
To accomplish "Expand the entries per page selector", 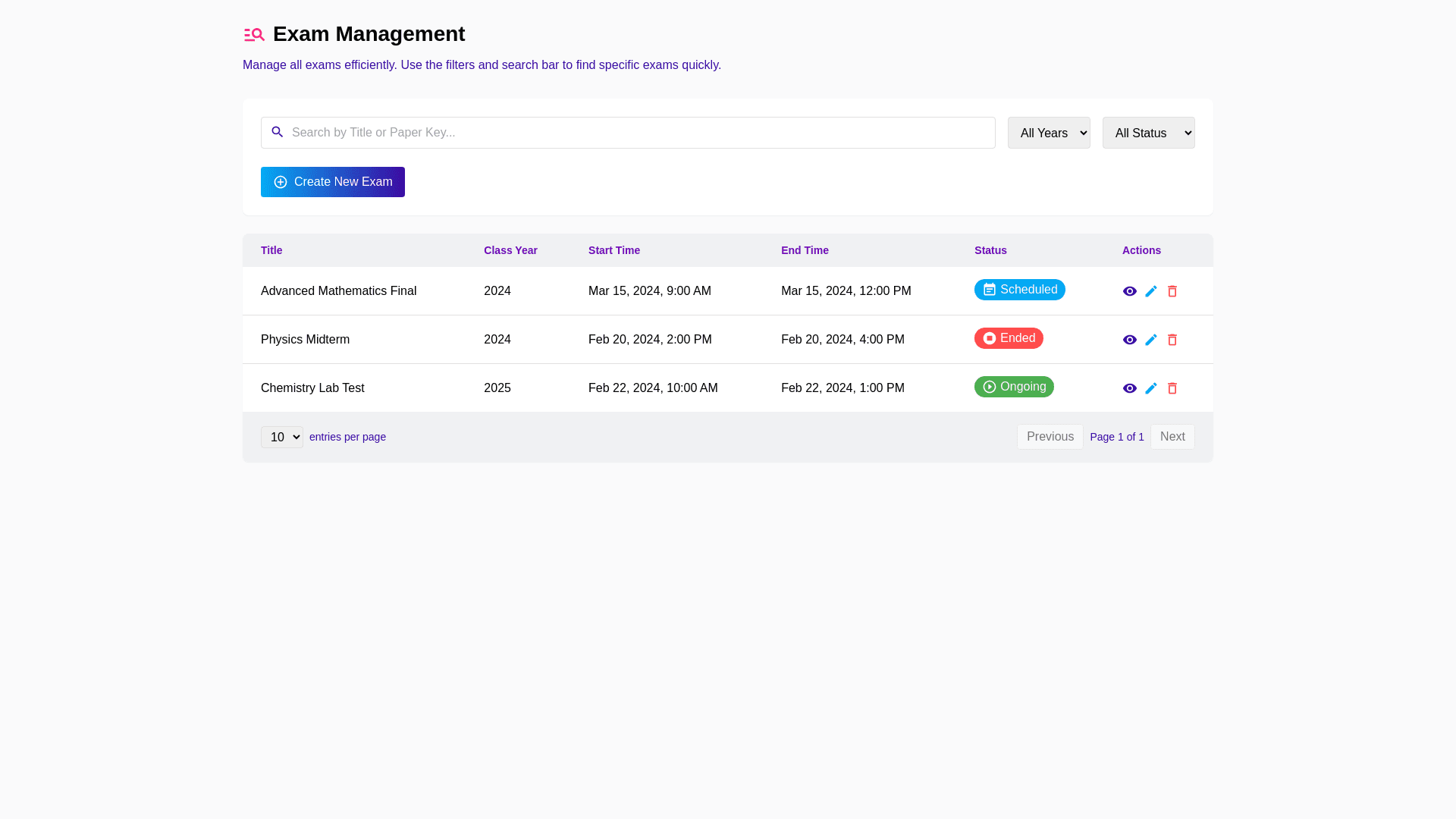I will click(x=281, y=437).
